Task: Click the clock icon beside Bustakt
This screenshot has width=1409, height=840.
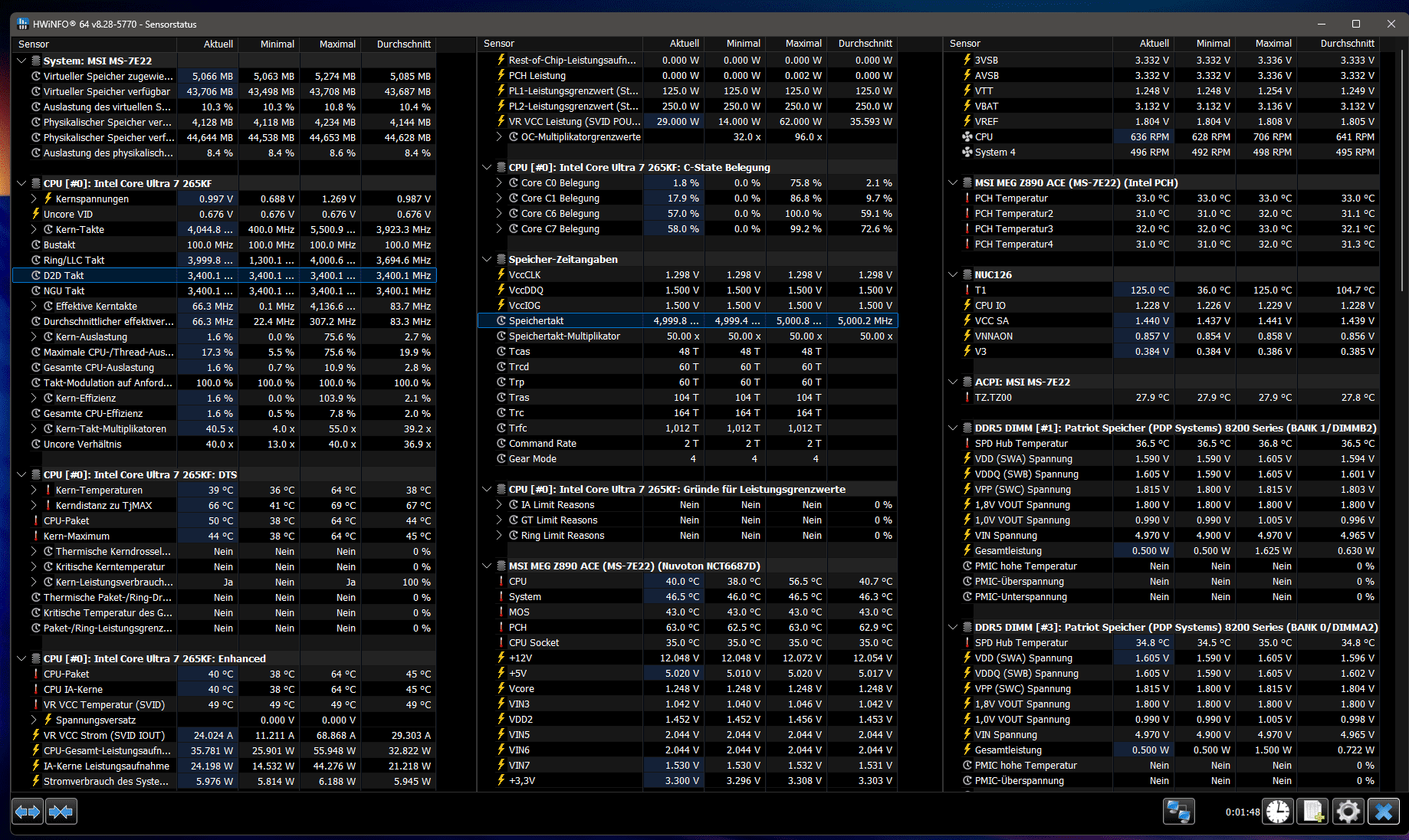Action: coord(36,244)
